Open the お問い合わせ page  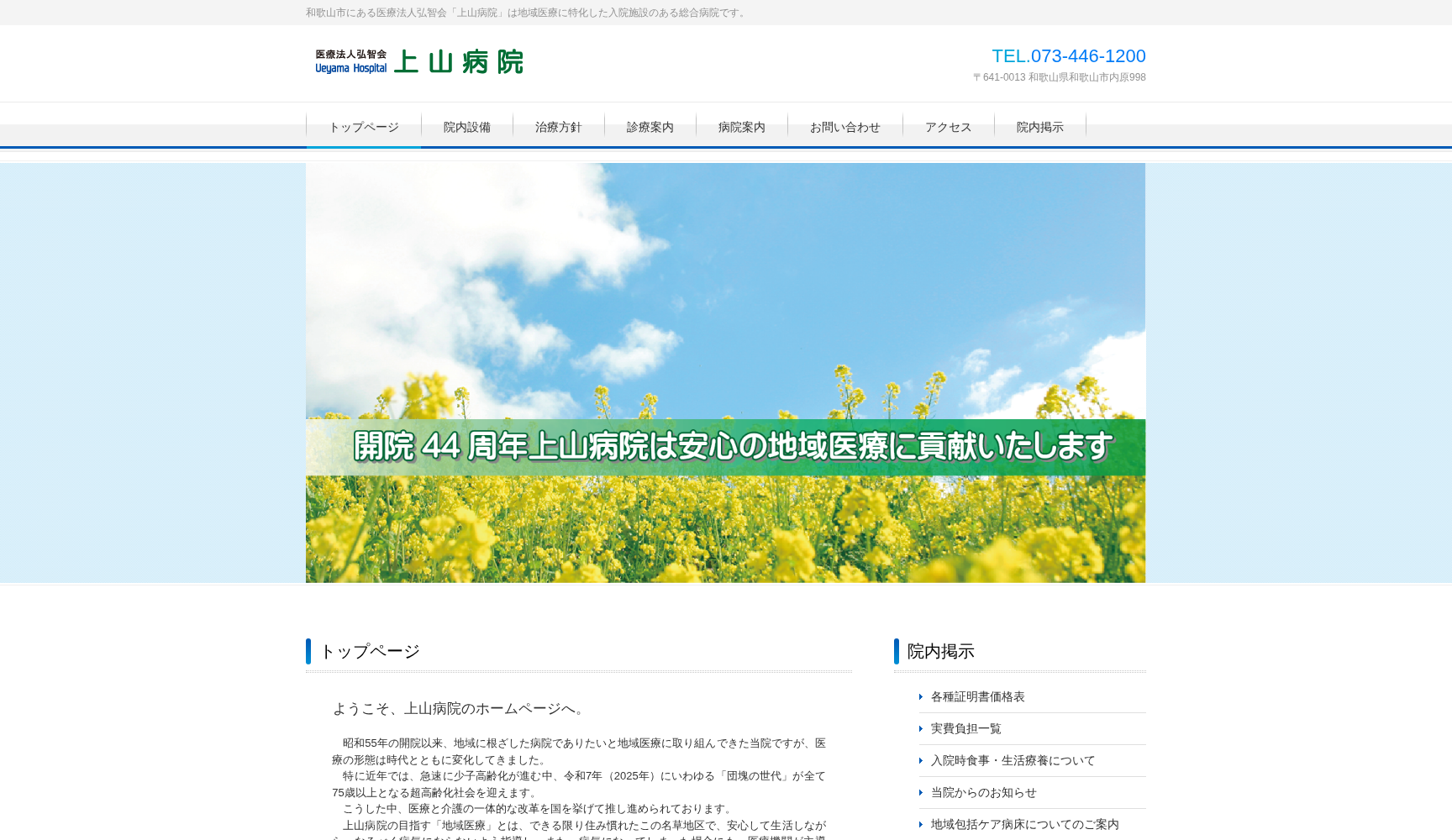844,127
